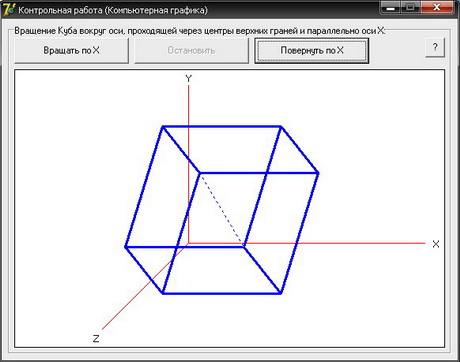Minimize the Контрольная работа window
The width and height of the screenshot is (460, 362).
coord(391,8)
